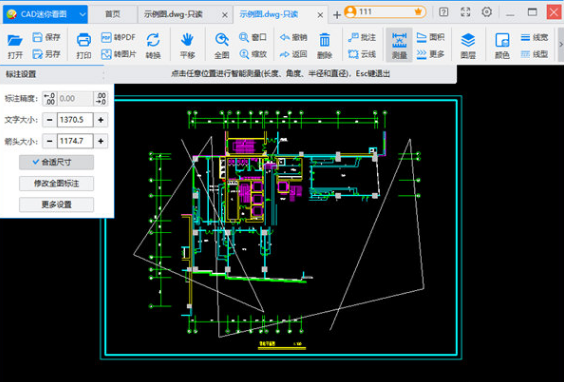Open 更多设置 for annotations
This screenshot has height=382, width=564.
pyautogui.click(x=56, y=205)
